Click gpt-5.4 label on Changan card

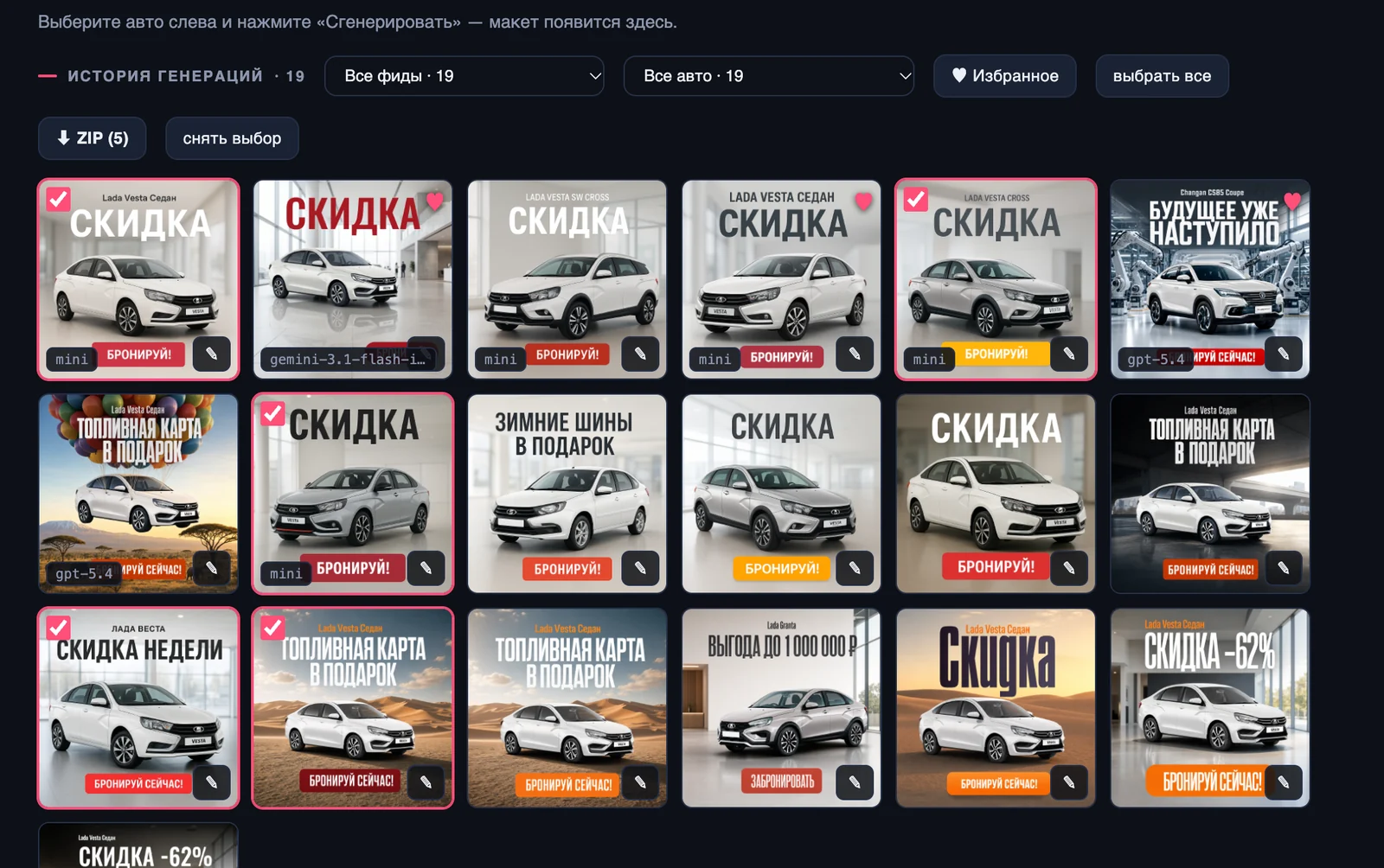[x=1156, y=359]
